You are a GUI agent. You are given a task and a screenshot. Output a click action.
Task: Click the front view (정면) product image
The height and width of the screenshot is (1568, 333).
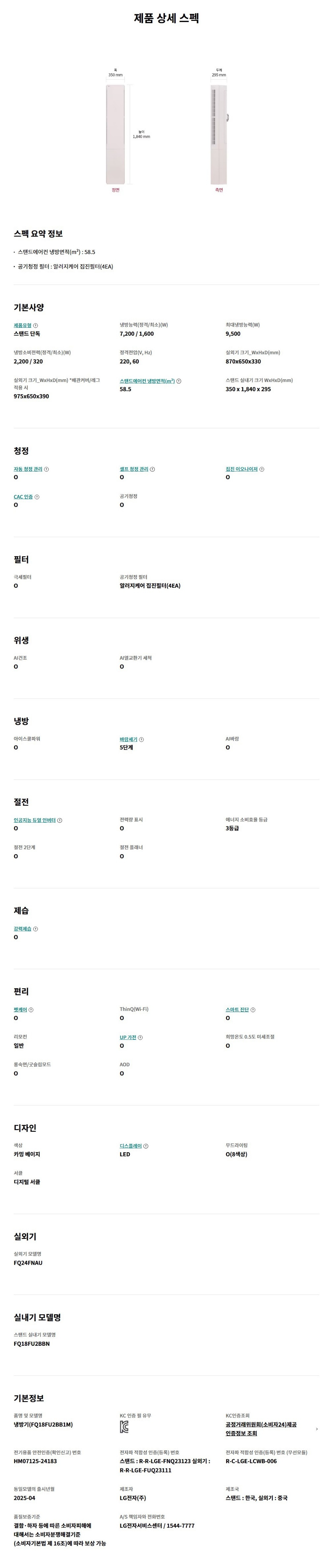115,134
